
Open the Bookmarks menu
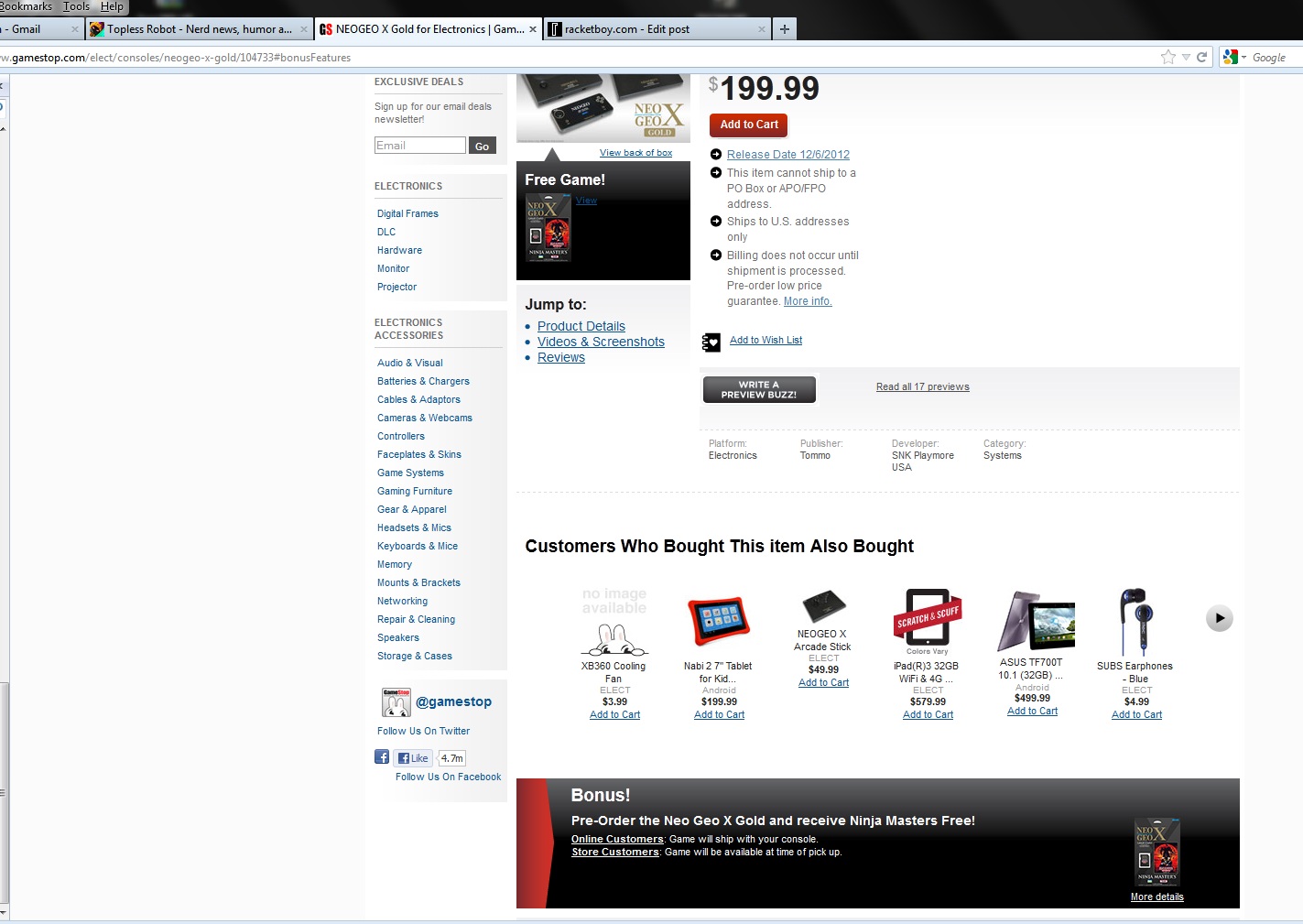click(27, 6)
